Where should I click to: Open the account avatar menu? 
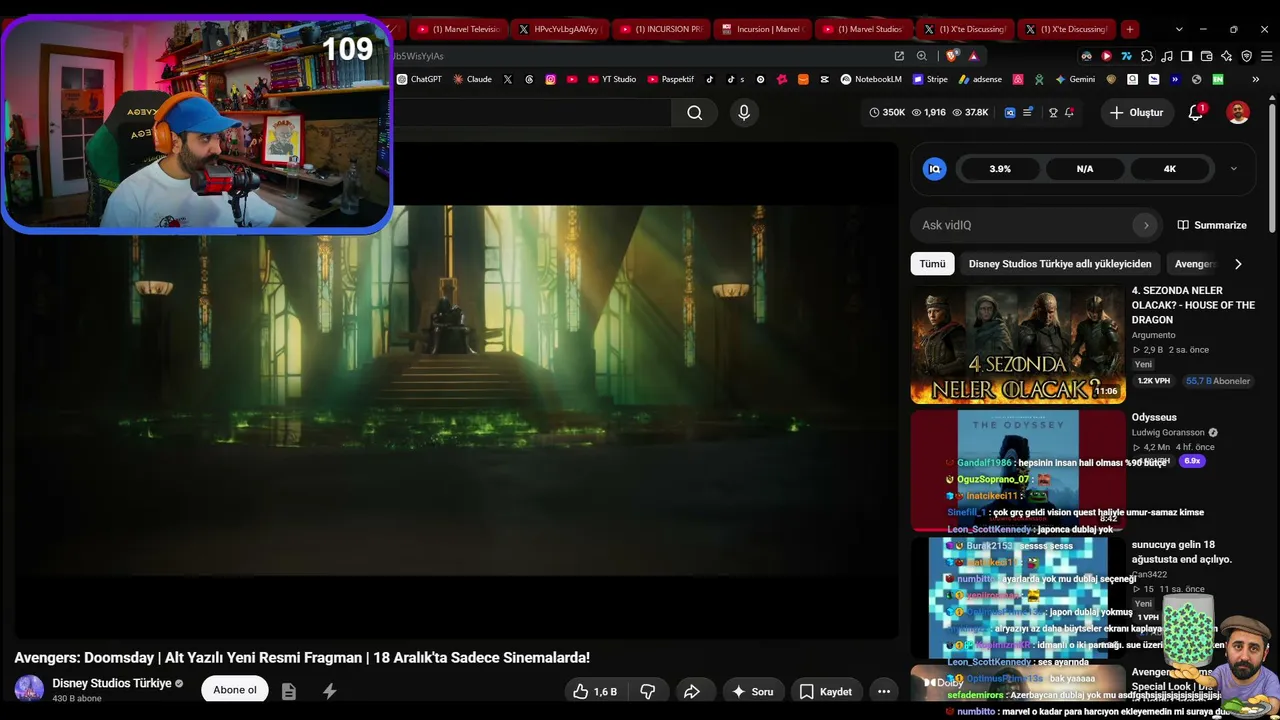tap(1238, 113)
